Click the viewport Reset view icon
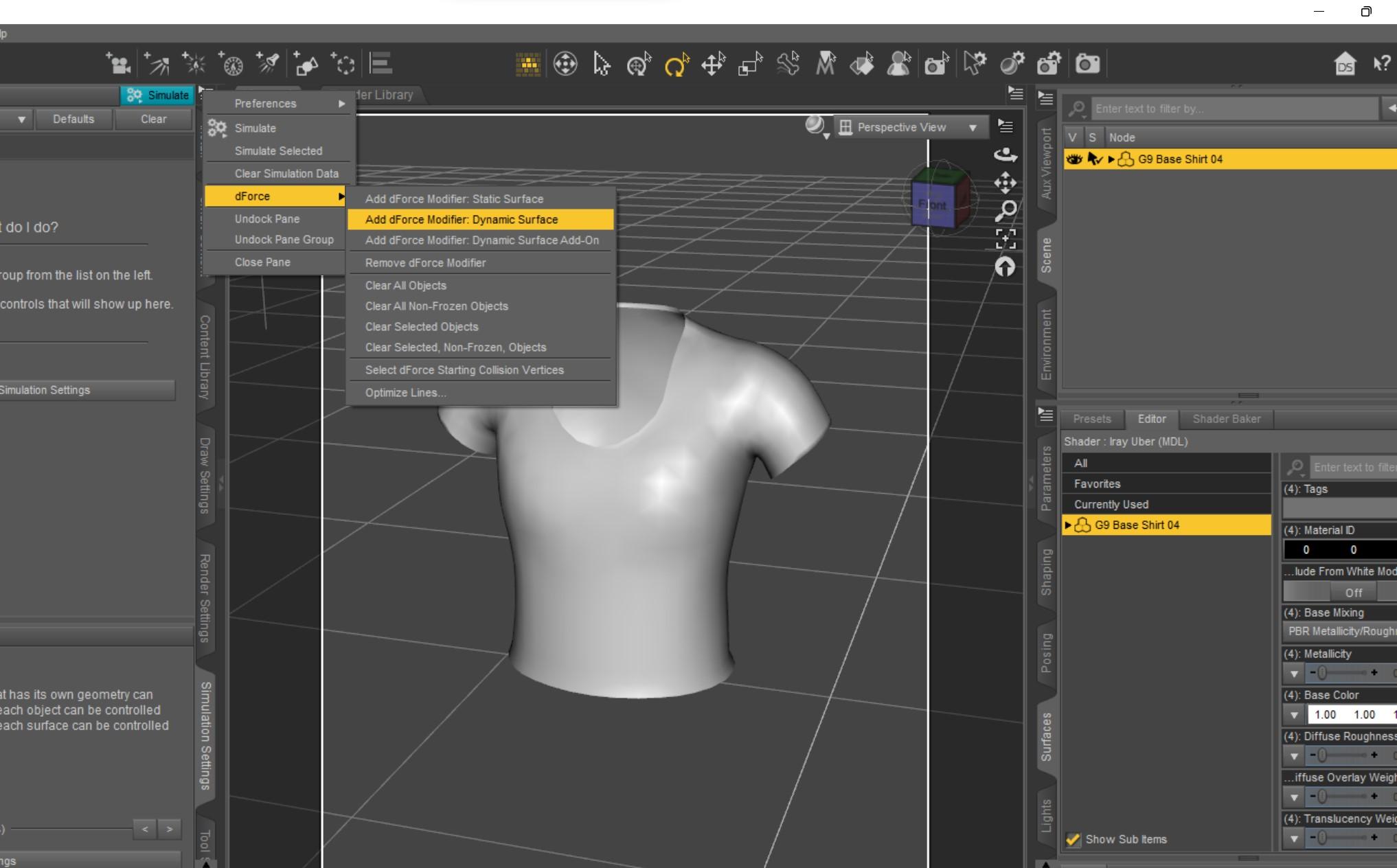 [x=1006, y=266]
